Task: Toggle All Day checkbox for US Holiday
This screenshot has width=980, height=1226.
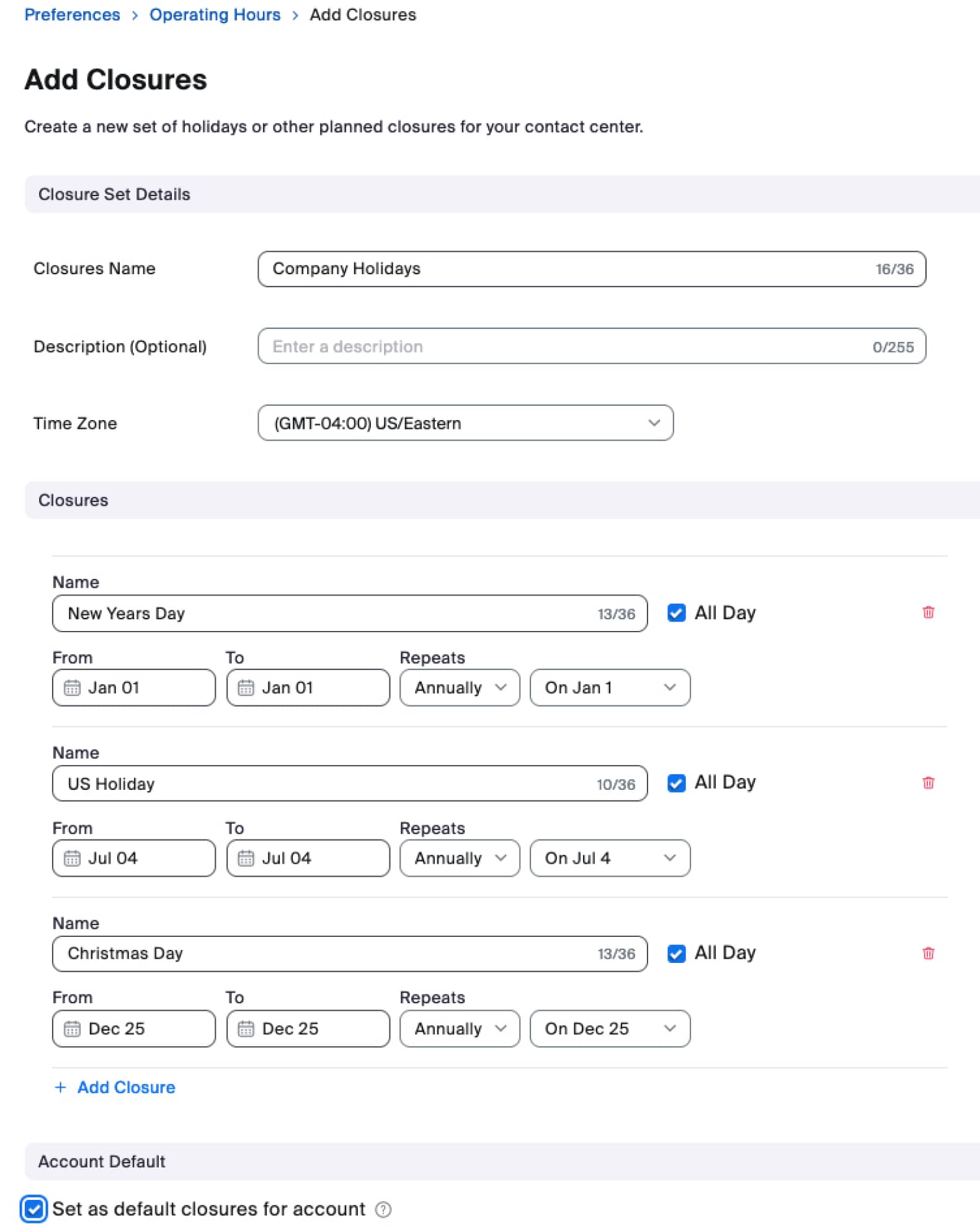Action: click(x=676, y=783)
